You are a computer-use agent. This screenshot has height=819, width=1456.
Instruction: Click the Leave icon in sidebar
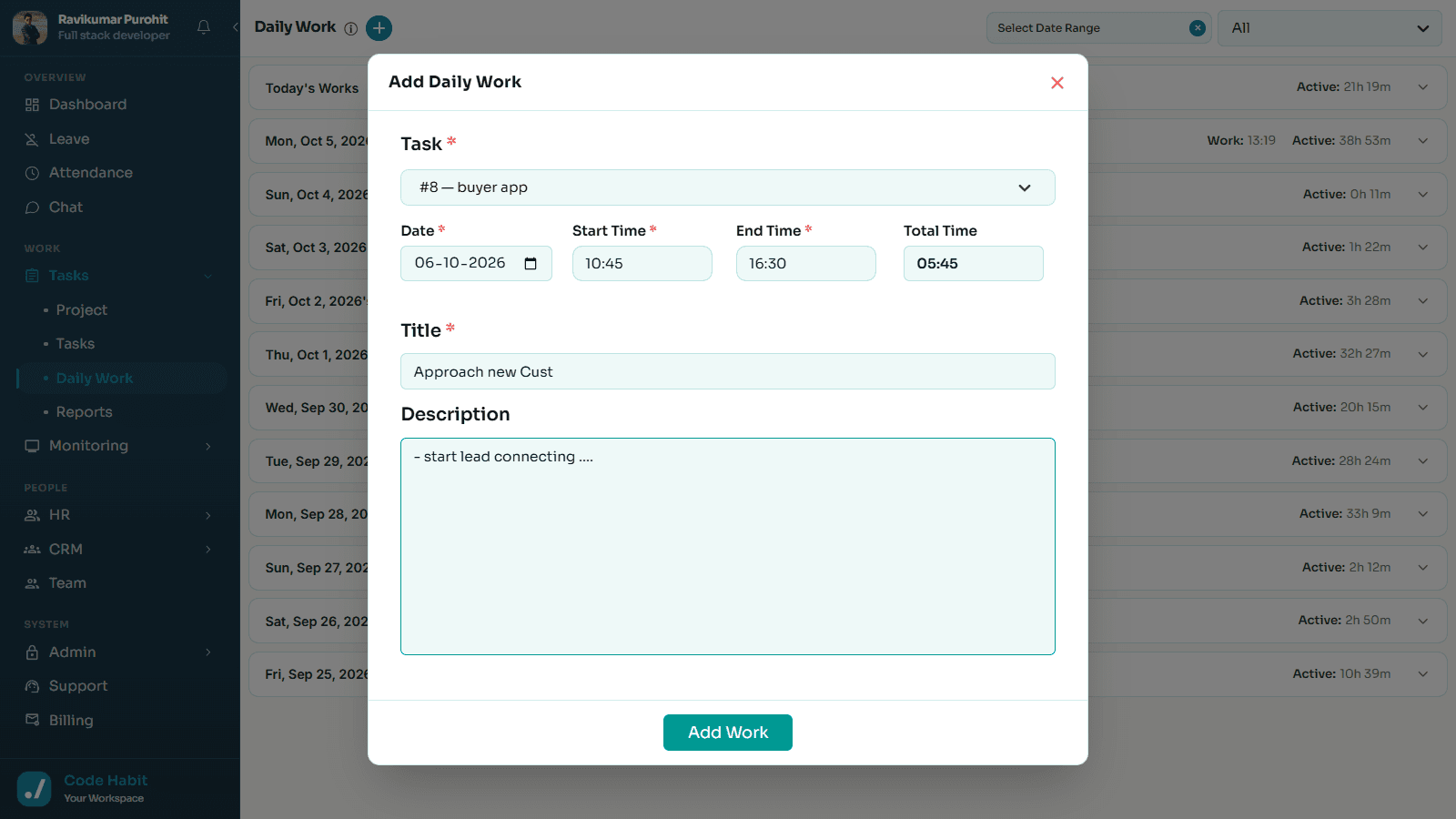coord(32,139)
